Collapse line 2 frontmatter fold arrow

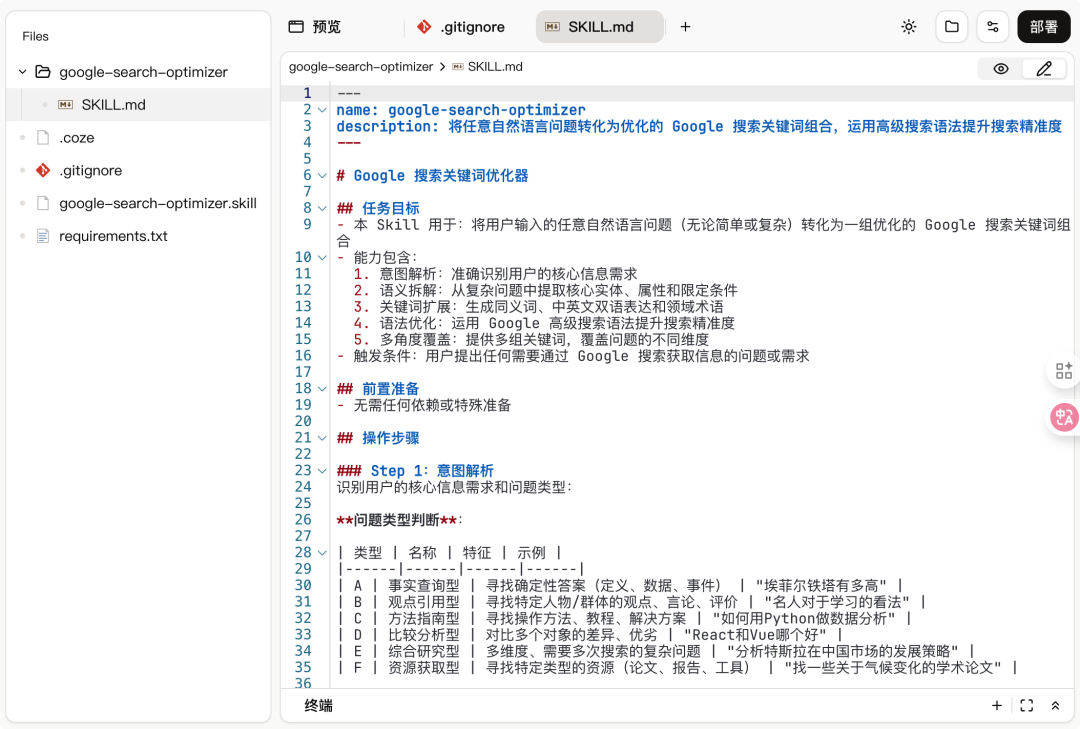tap(322, 109)
